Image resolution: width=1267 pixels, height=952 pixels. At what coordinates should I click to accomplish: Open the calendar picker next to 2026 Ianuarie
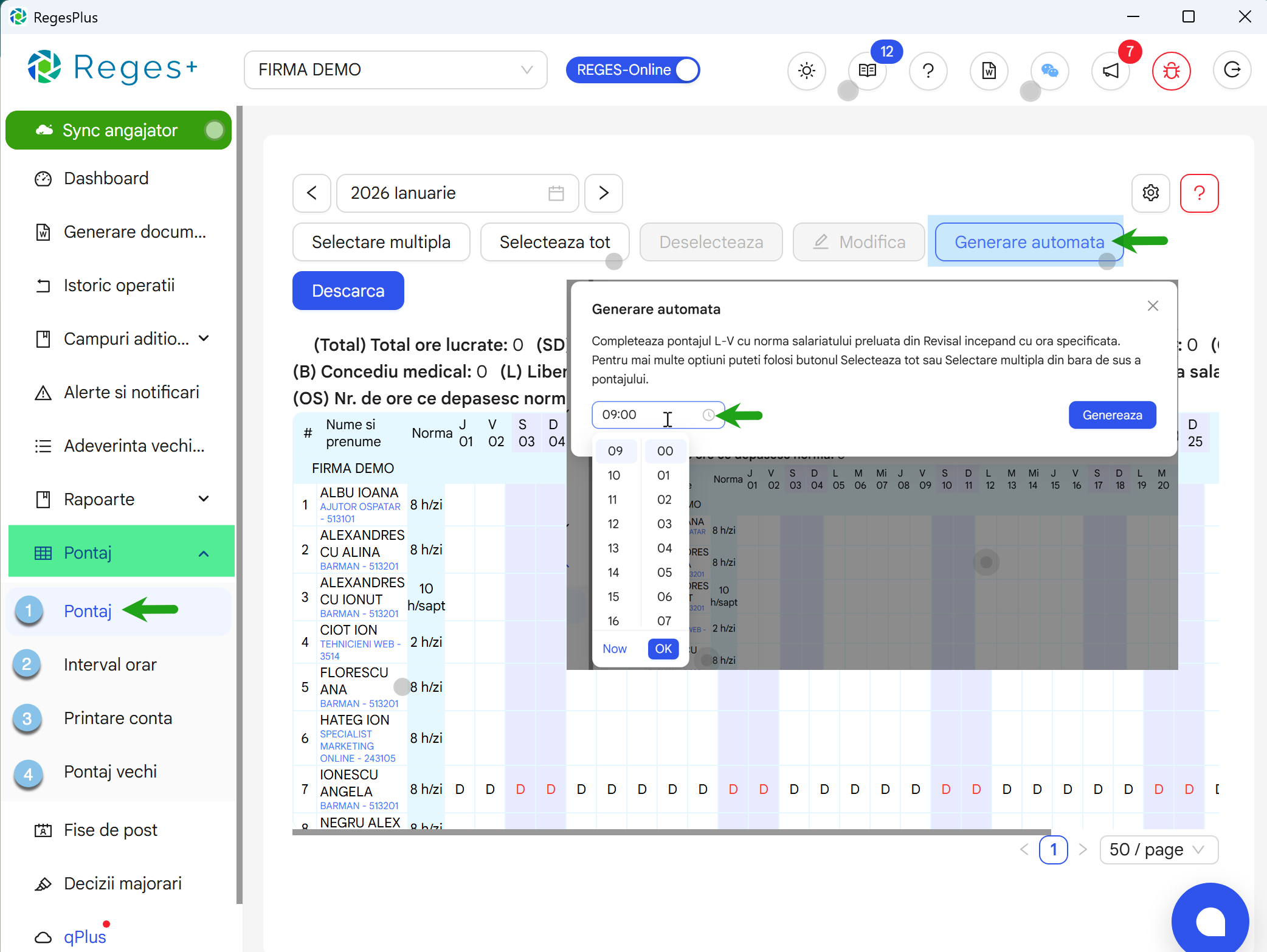tap(554, 193)
